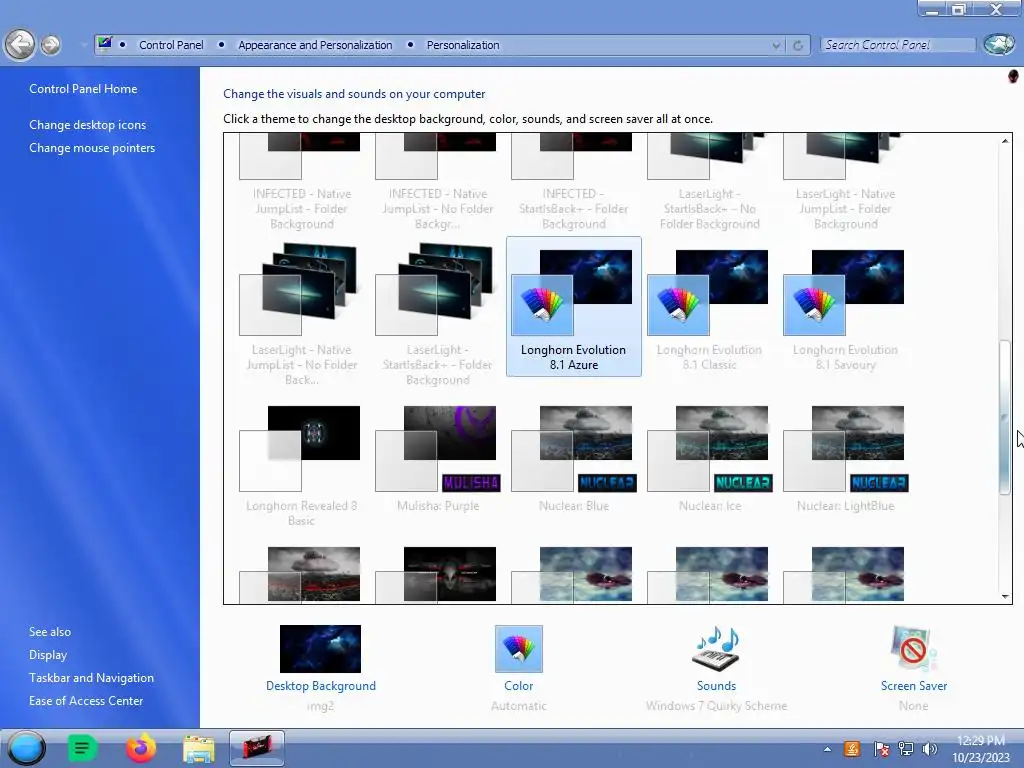Open the Screen Saver settings
Image resolution: width=1024 pixels, height=768 pixels.
point(914,668)
